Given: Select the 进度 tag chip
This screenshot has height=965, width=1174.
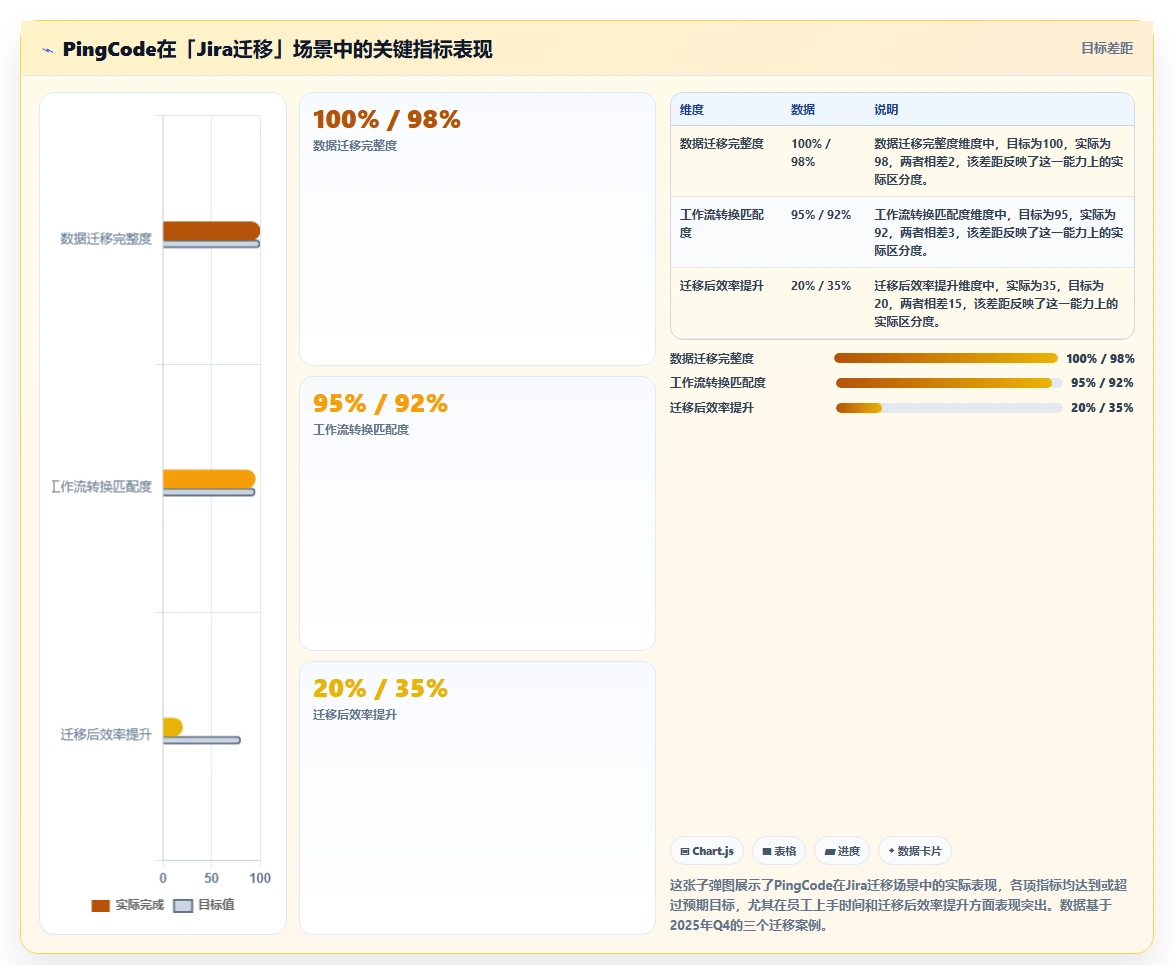Looking at the screenshot, I should tap(842, 851).
